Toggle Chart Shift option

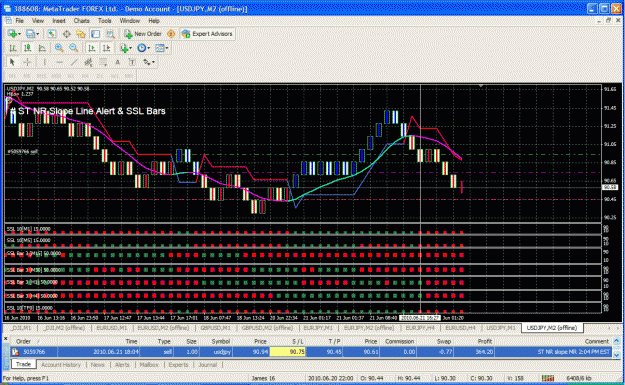click(x=106, y=48)
